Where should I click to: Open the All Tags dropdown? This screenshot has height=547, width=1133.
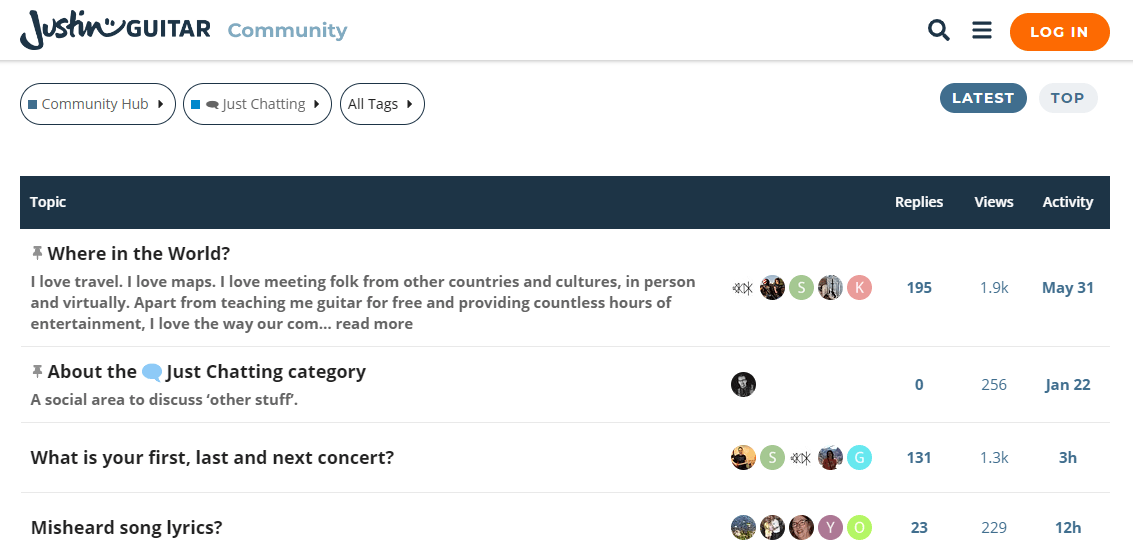[x=382, y=104]
